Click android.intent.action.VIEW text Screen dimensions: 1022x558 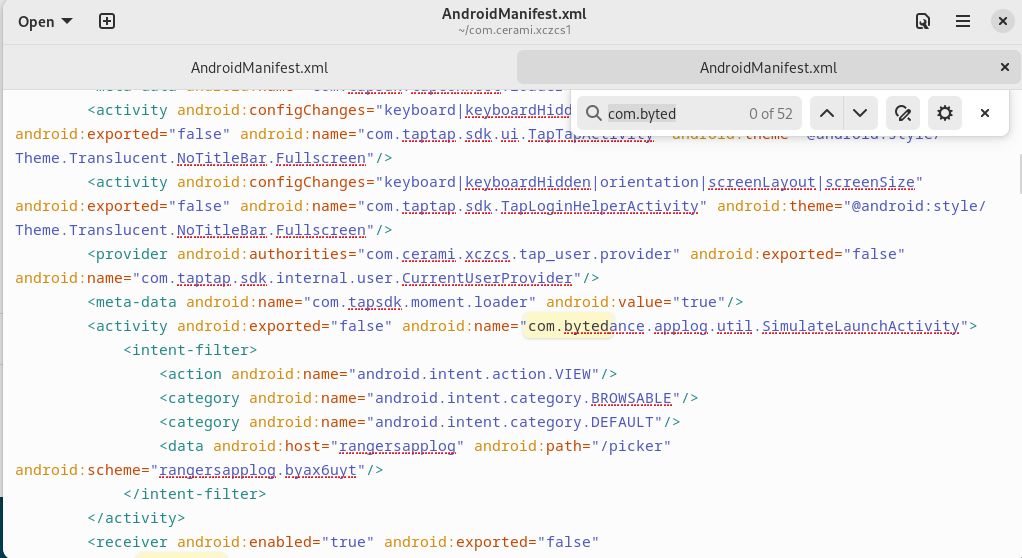pos(473,374)
